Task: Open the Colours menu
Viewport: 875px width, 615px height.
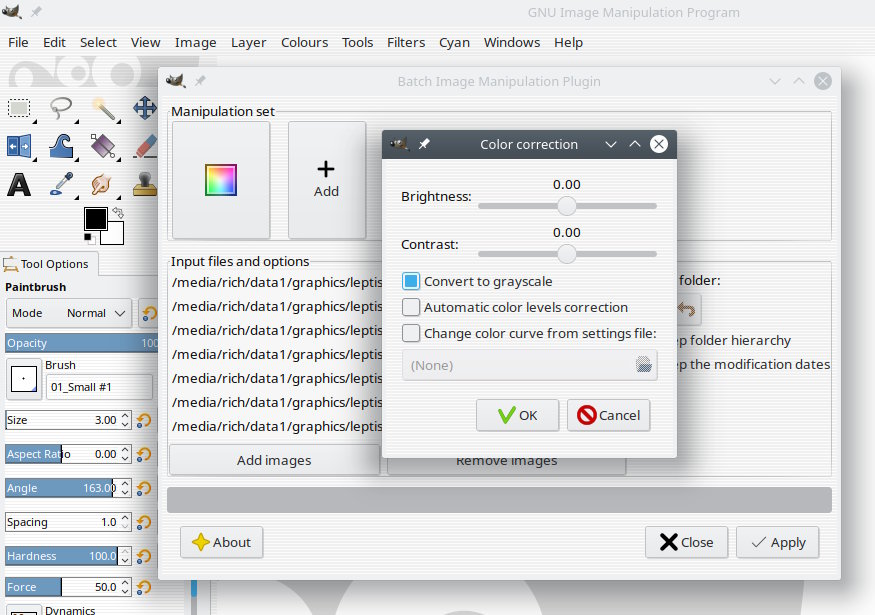Action: click(305, 42)
